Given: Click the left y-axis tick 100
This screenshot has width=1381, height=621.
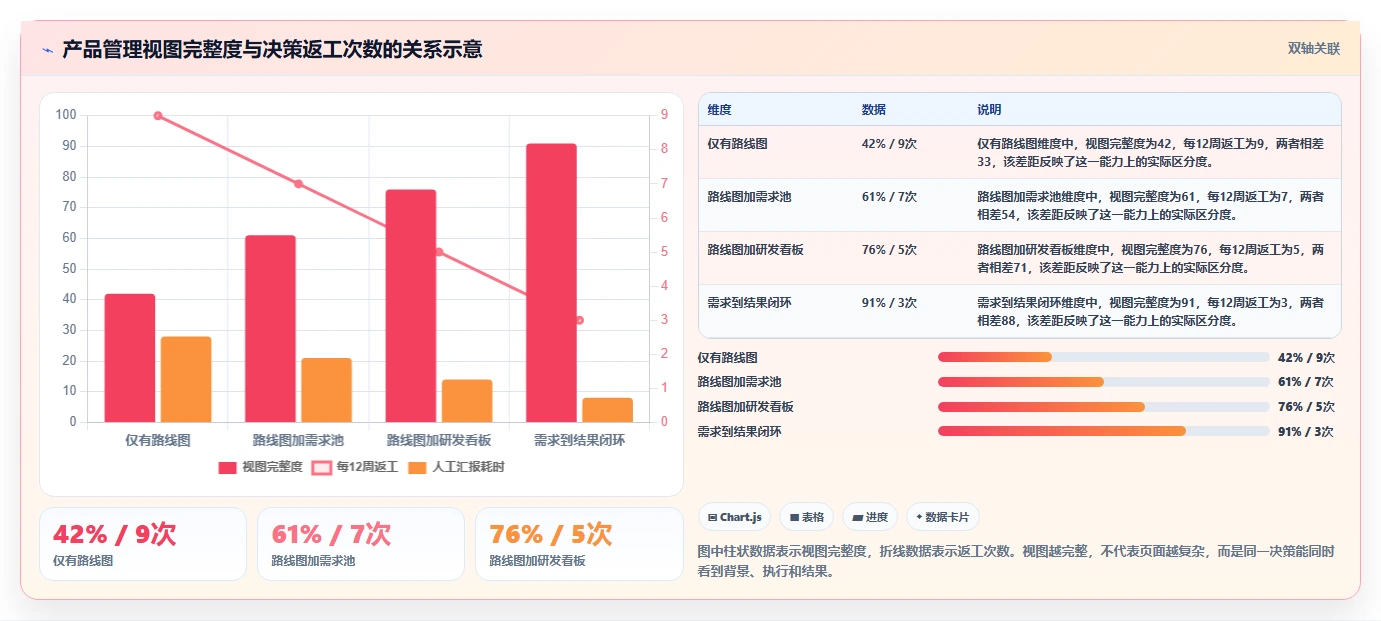Looking at the screenshot, I should click(x=66, y=115).
